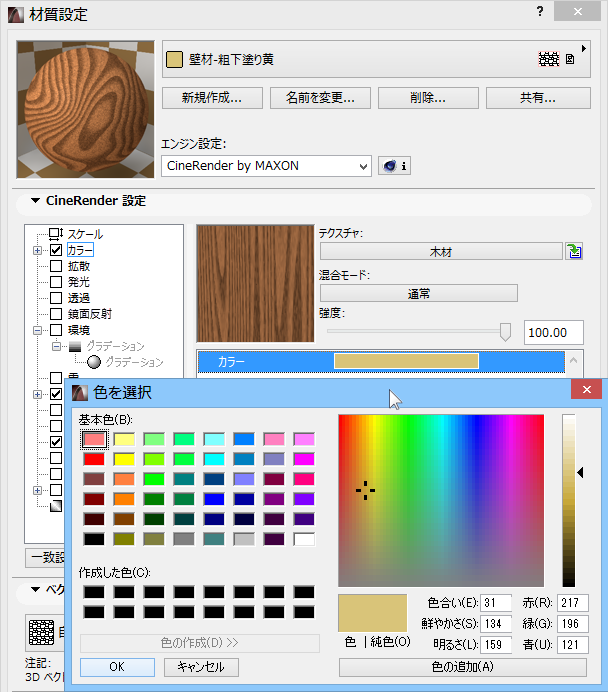This screenshot has height=692, width=608.
Task: Click the channel list scroll-up arrow
Action: click(x=574, y=361)
